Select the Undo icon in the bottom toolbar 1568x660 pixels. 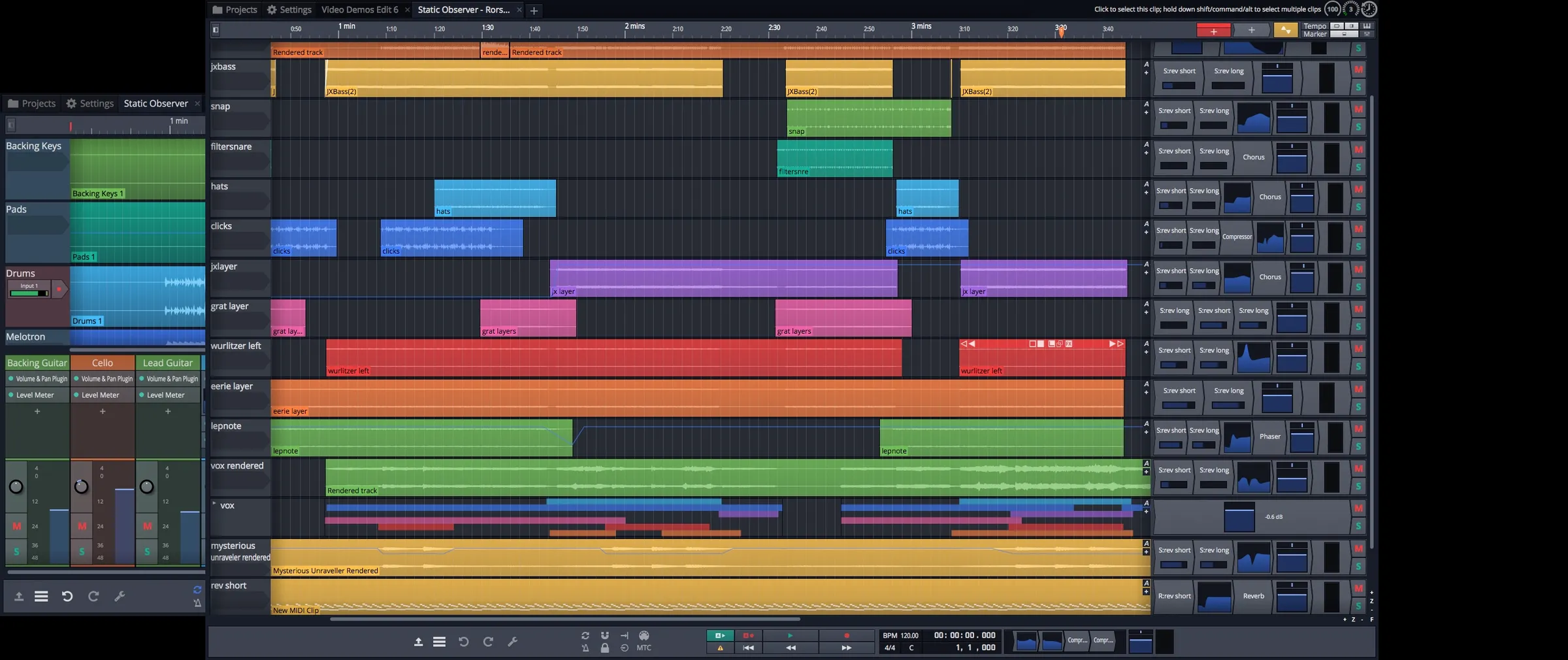[x=464, y=642]
